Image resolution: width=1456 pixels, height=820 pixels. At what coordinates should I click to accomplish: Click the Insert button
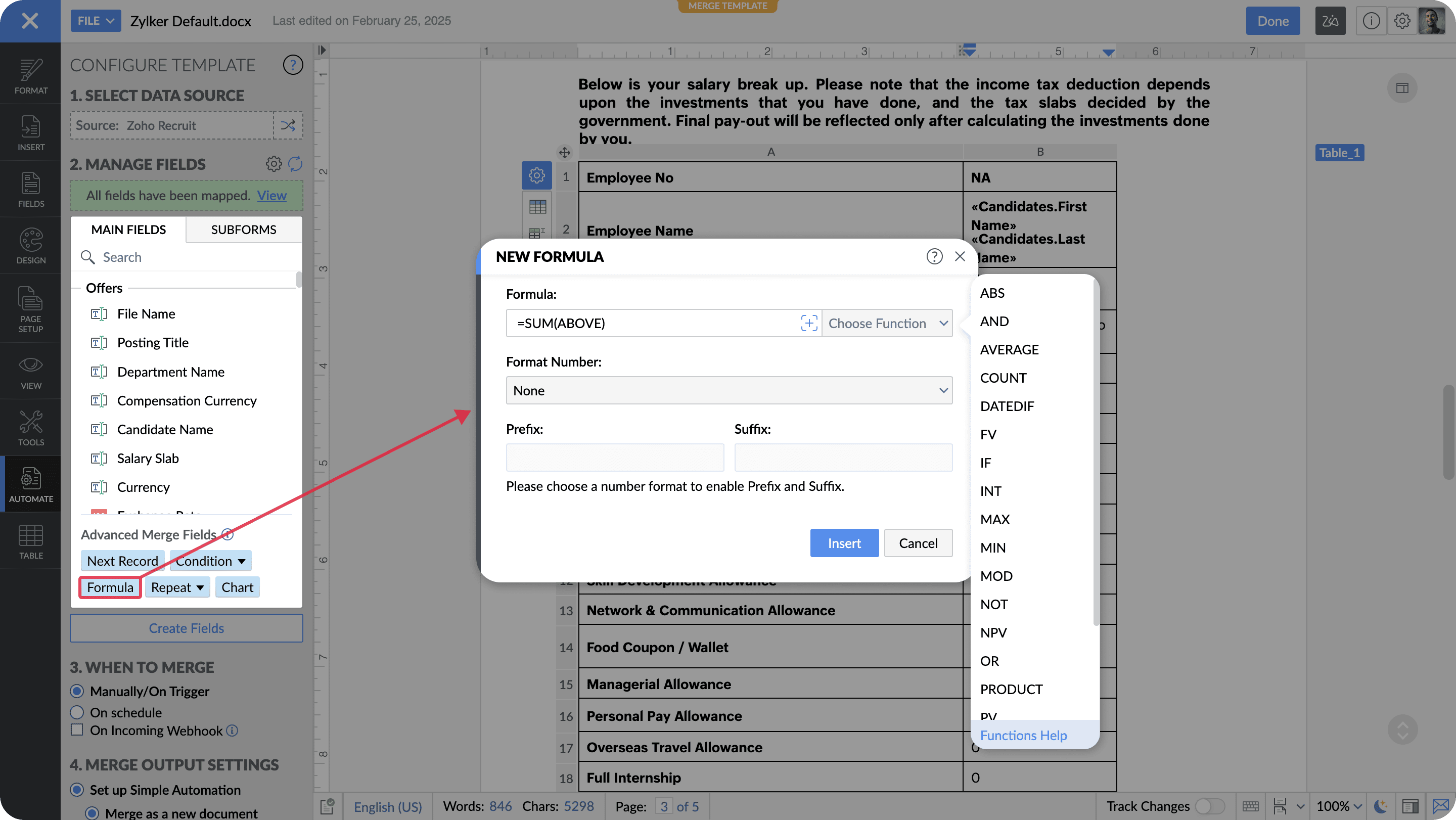click(844, 543)
